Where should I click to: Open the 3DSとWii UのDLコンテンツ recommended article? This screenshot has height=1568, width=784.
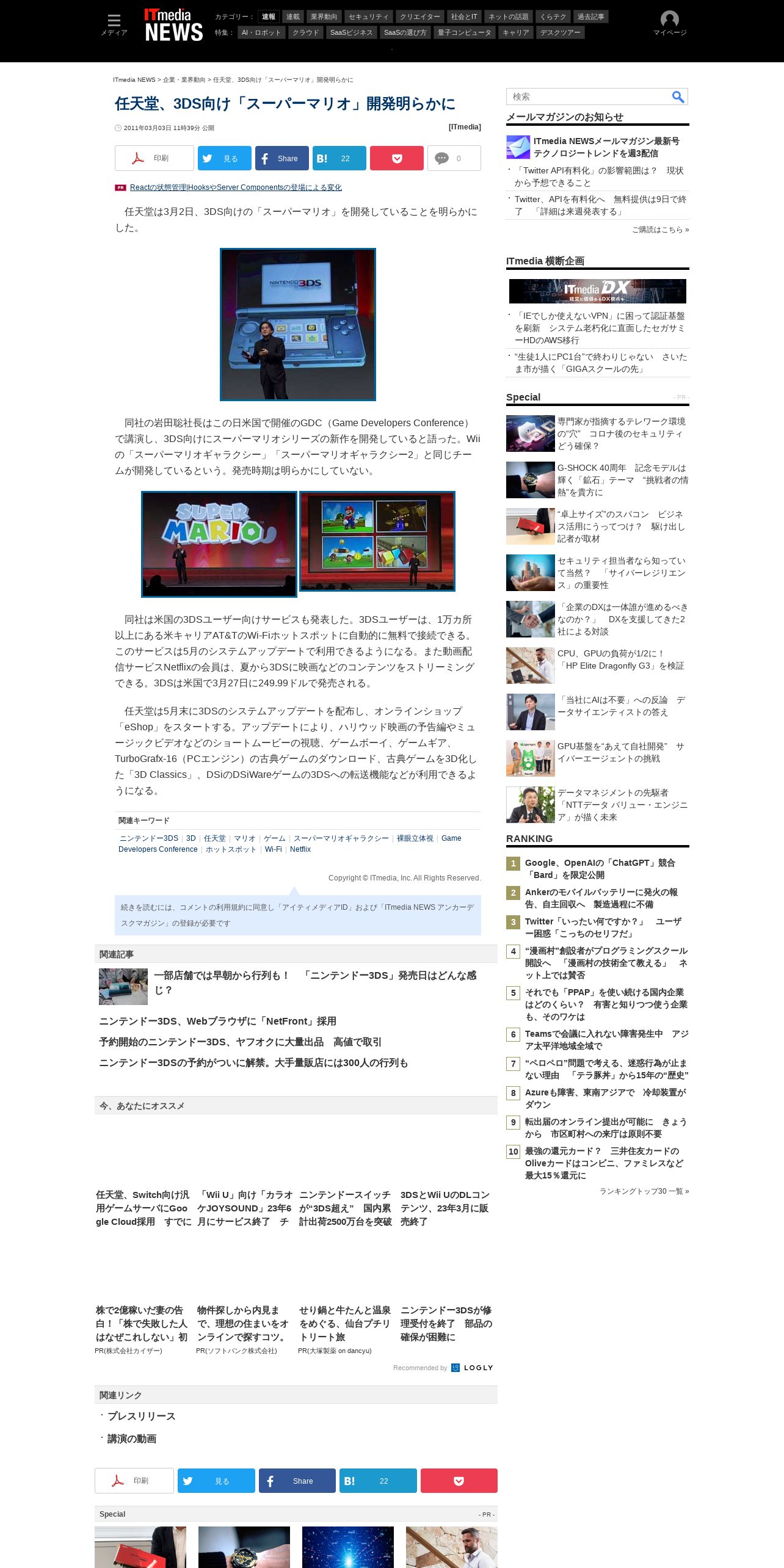point(445,1208)
